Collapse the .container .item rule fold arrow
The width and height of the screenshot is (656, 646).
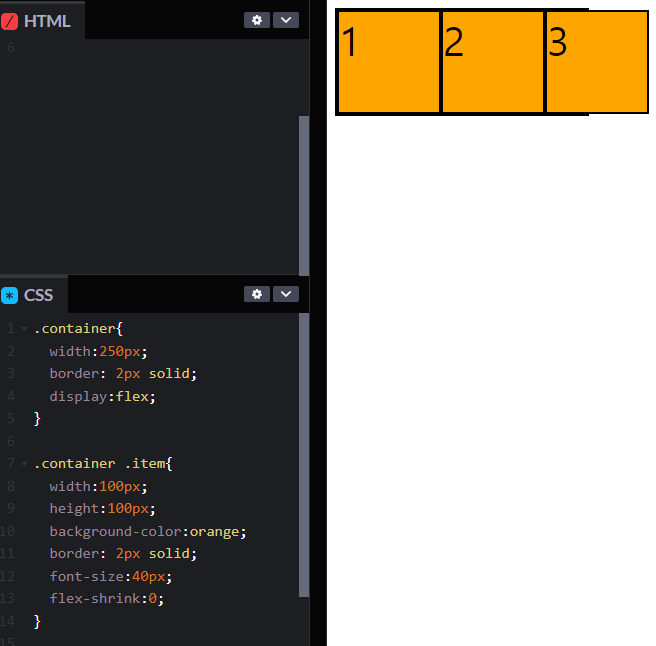tap(24, 464)
